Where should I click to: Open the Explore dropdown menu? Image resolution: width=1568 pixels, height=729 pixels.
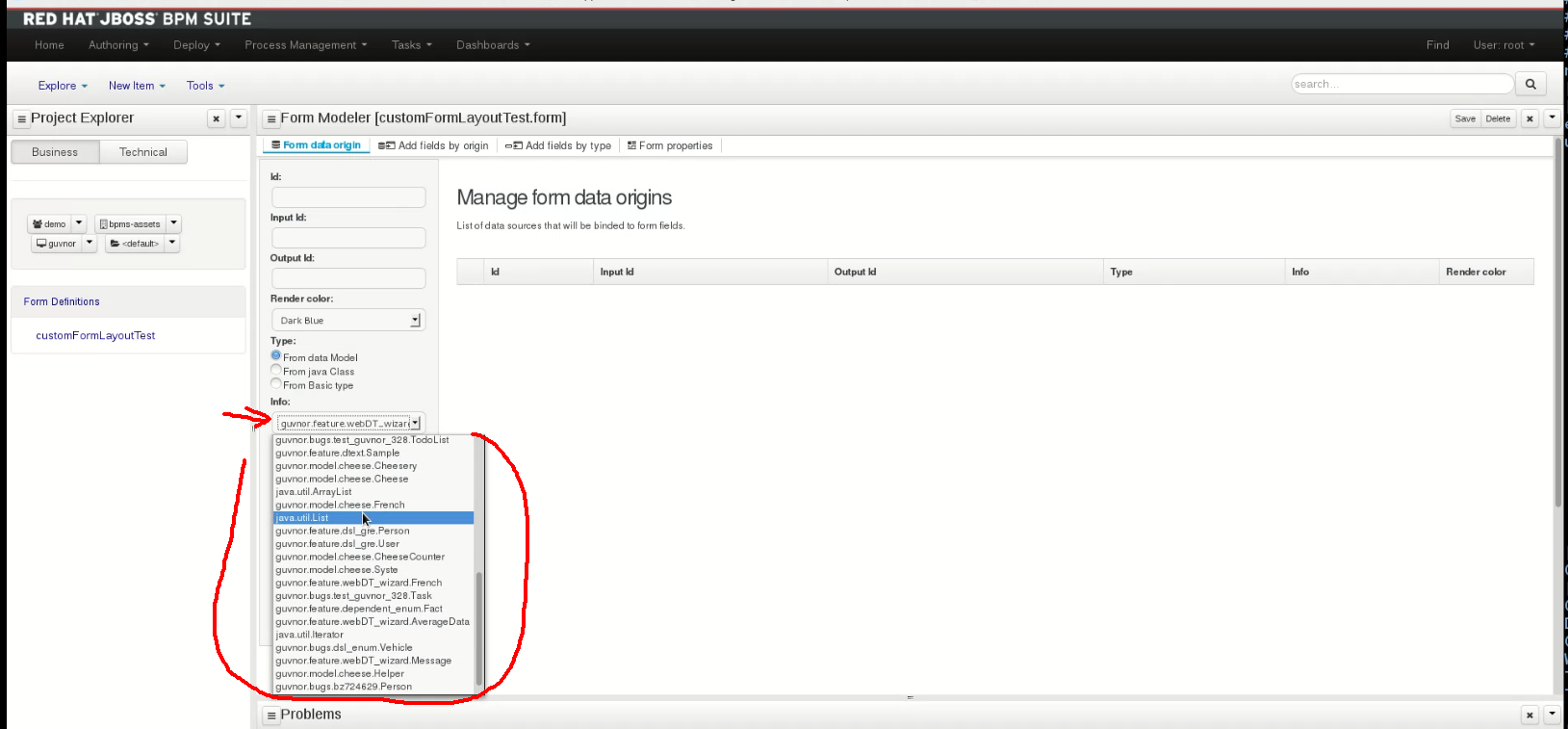point(63,86)
